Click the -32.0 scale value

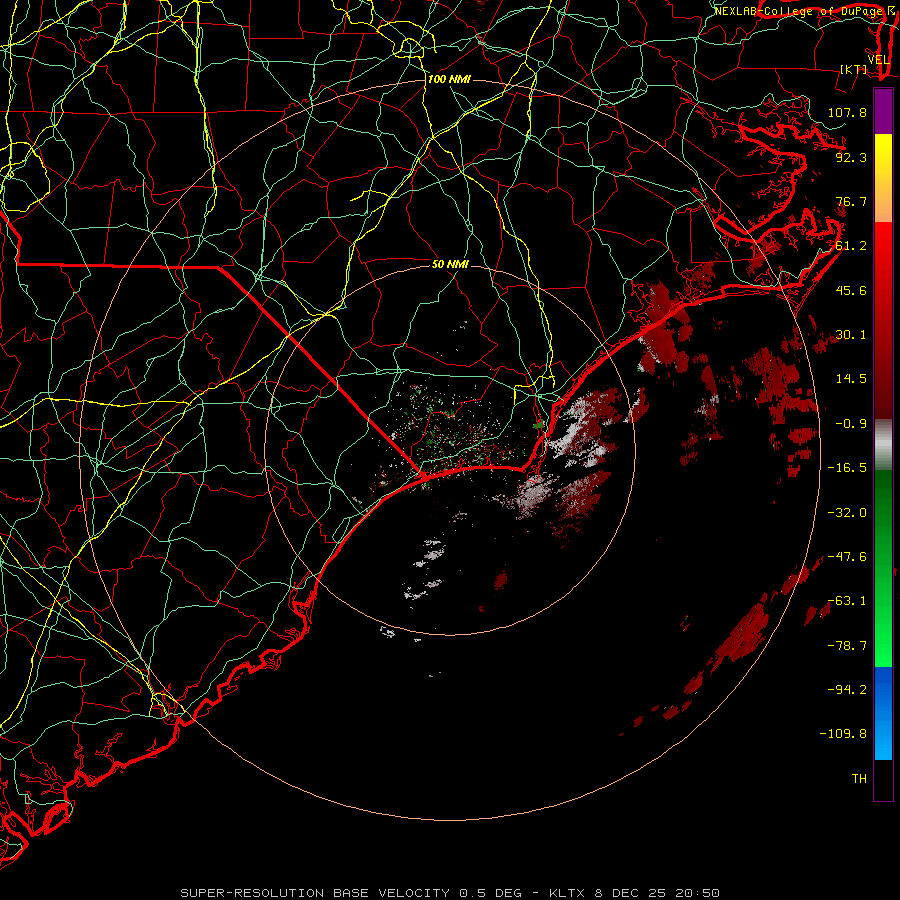tap(847, 513)
